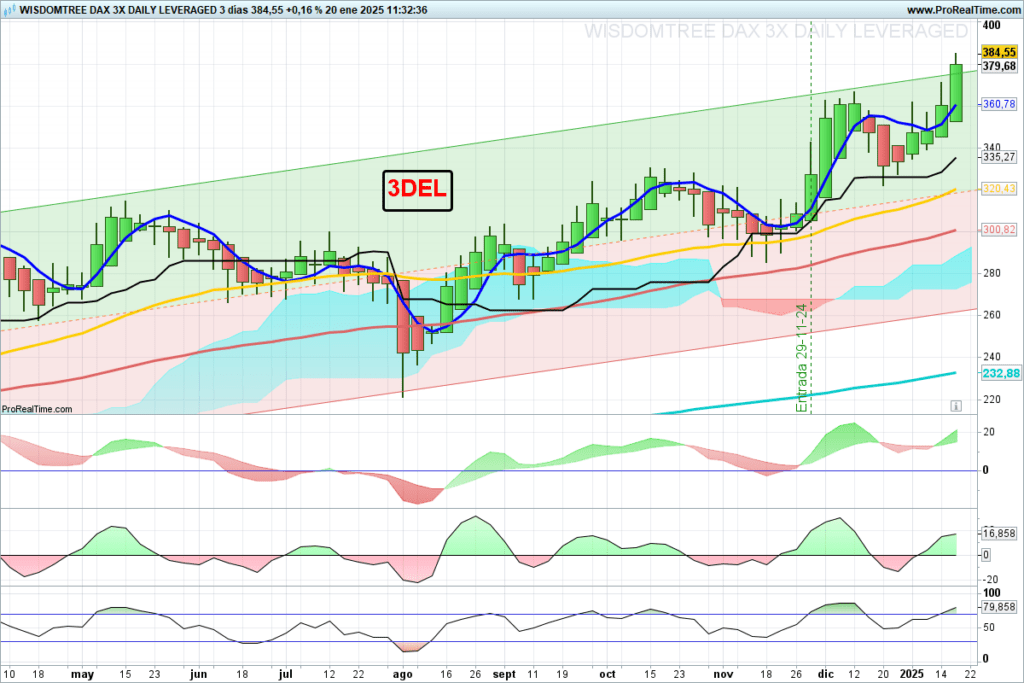Click the 16,858 oscillator value label
The height and width of the screenshot is (683, 1024).
coord(999,533)
